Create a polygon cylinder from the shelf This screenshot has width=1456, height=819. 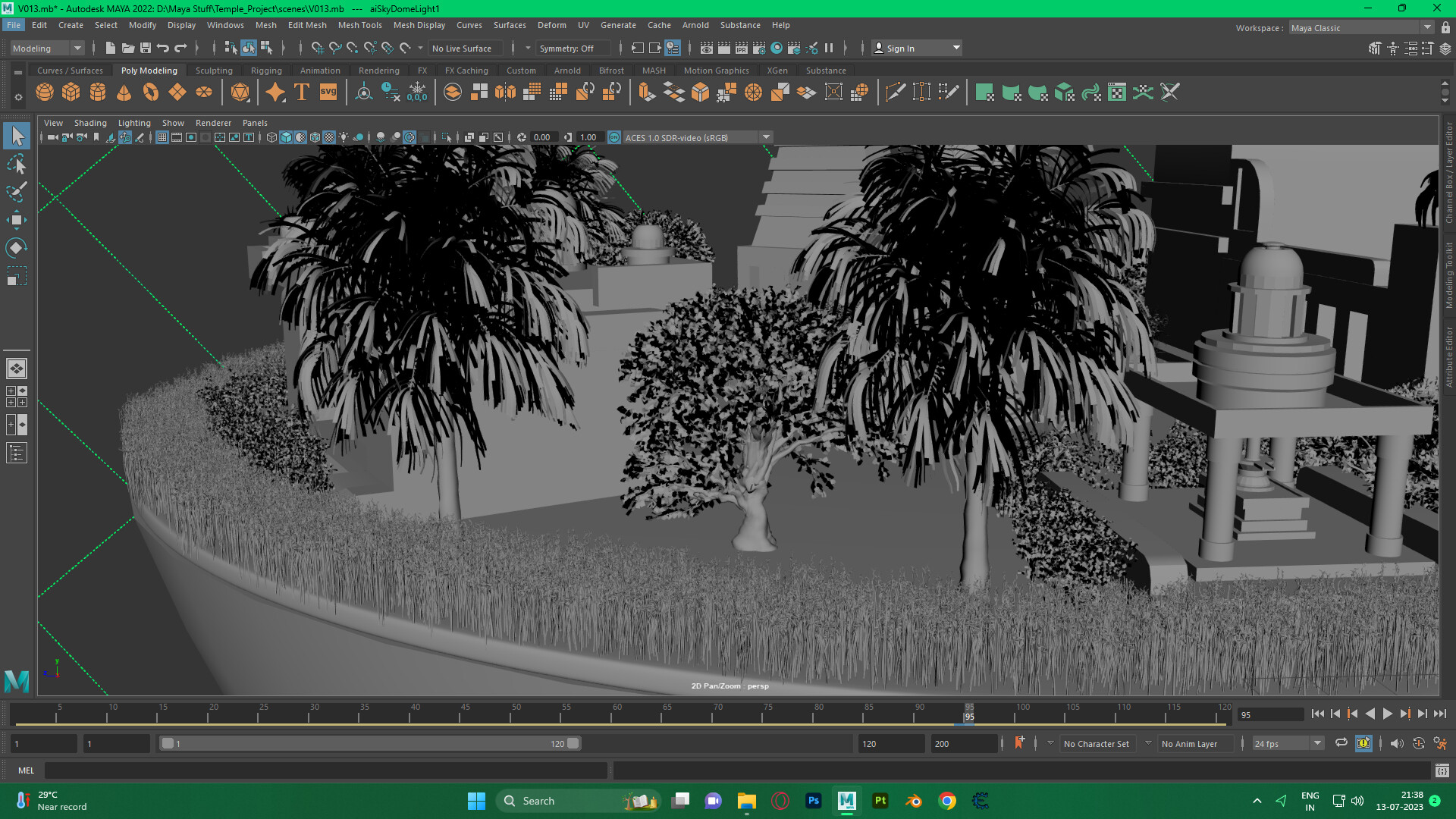[x=98, y=93]
